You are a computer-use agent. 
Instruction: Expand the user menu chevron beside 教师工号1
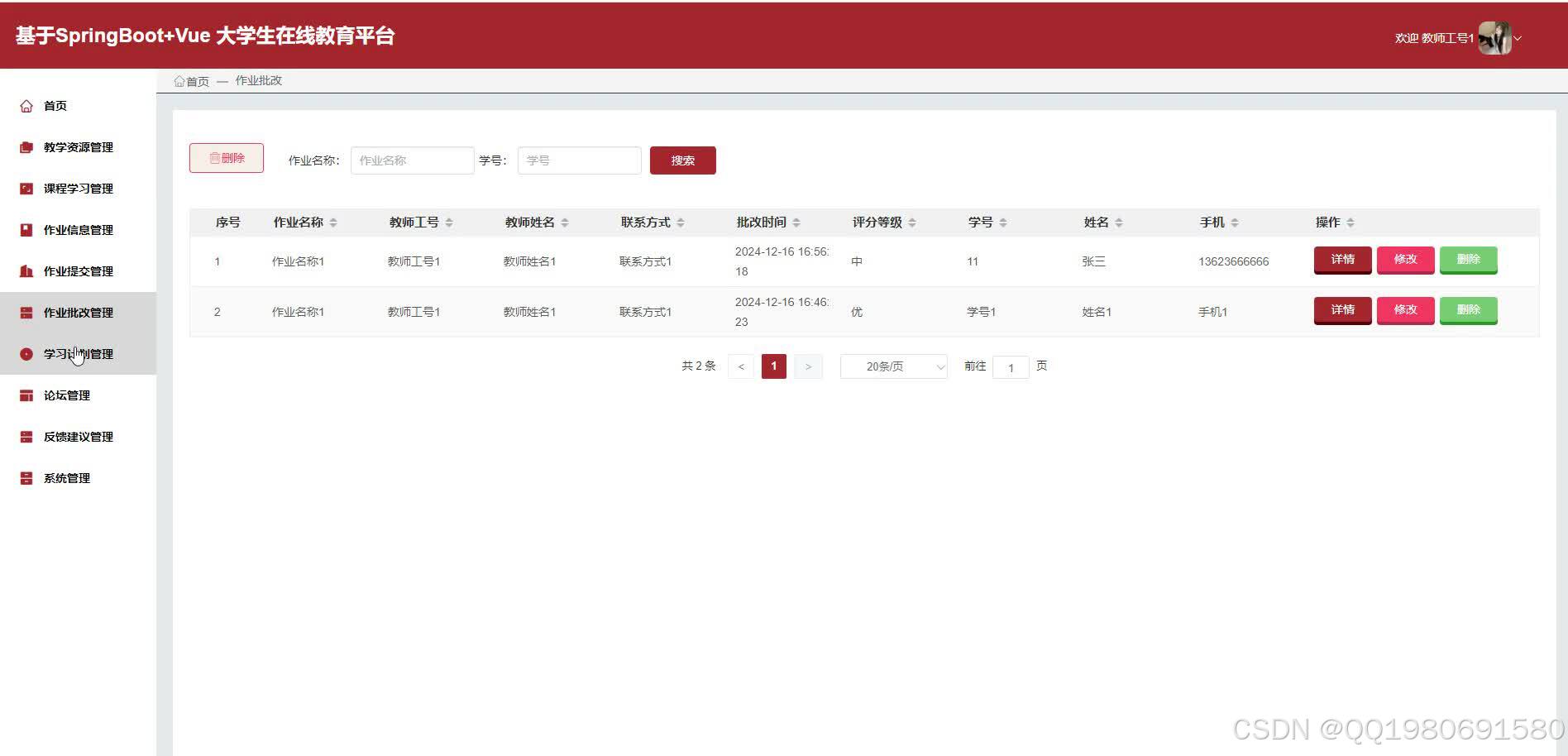[x=1518, y=39]
